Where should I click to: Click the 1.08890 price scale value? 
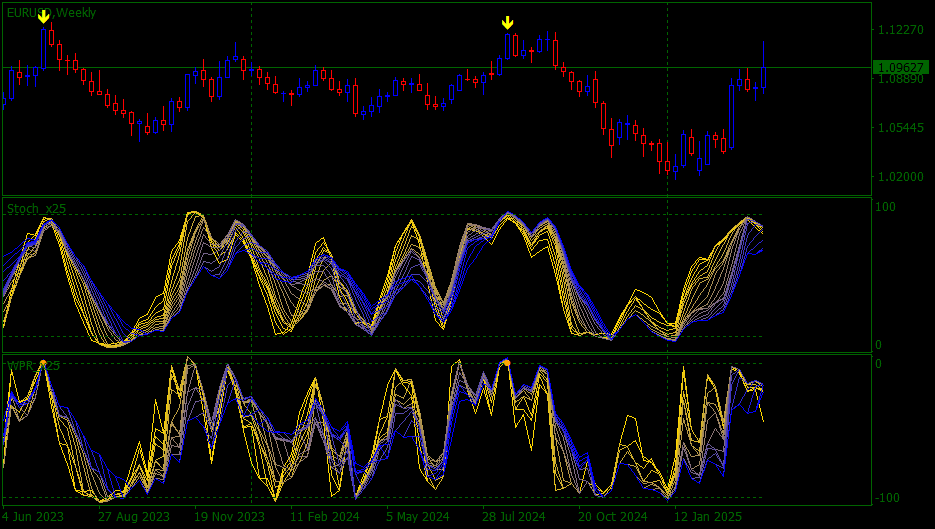click(900, 79)
